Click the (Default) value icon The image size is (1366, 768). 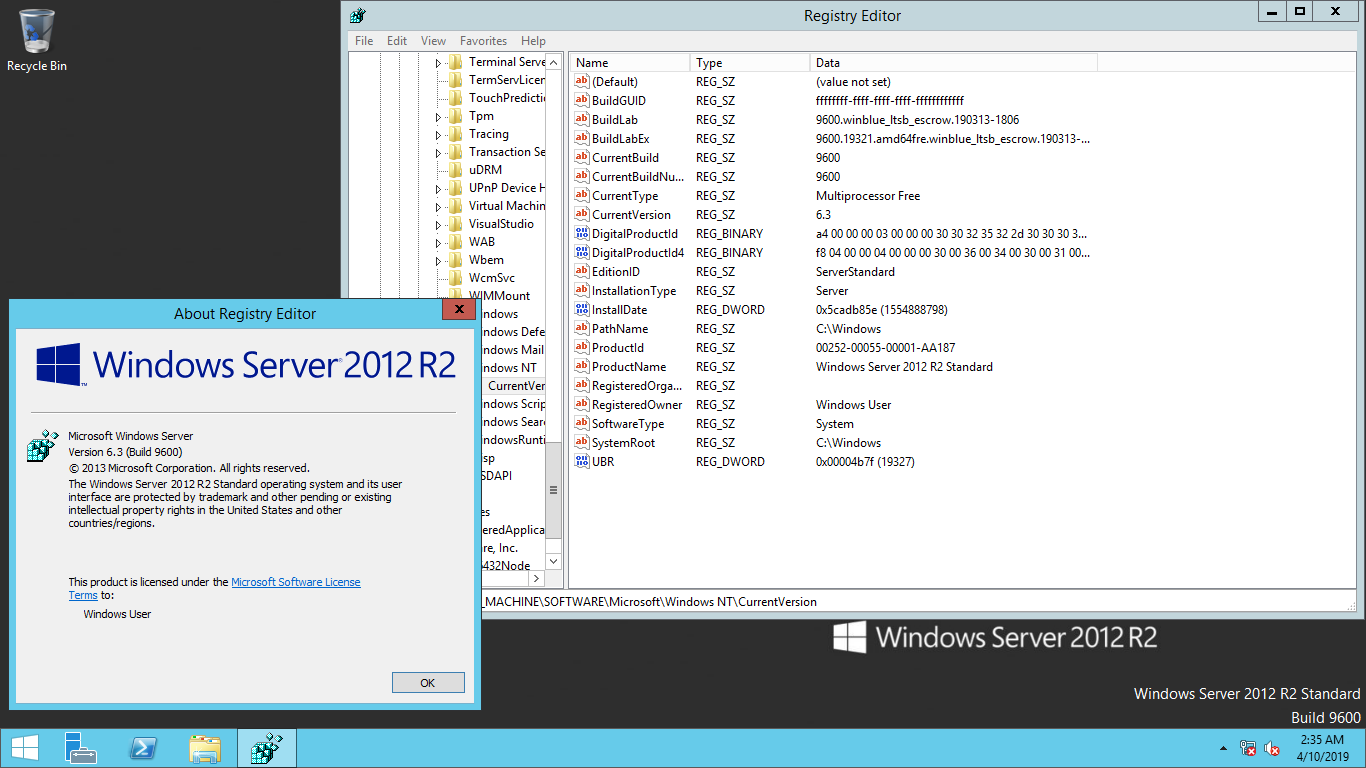pyautogui.click(x=582, y=82)
